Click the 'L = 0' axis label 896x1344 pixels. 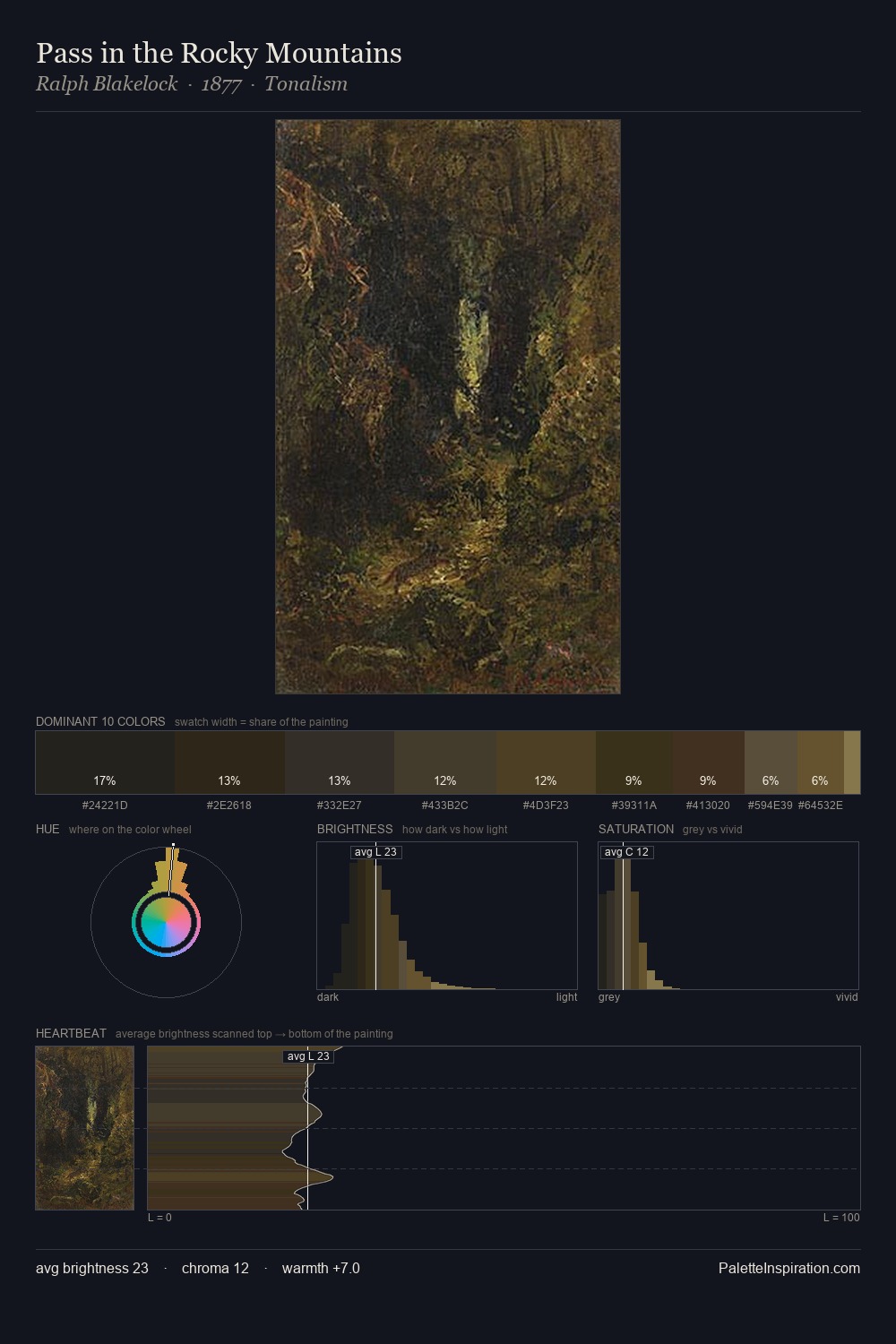coord(159,1218)
